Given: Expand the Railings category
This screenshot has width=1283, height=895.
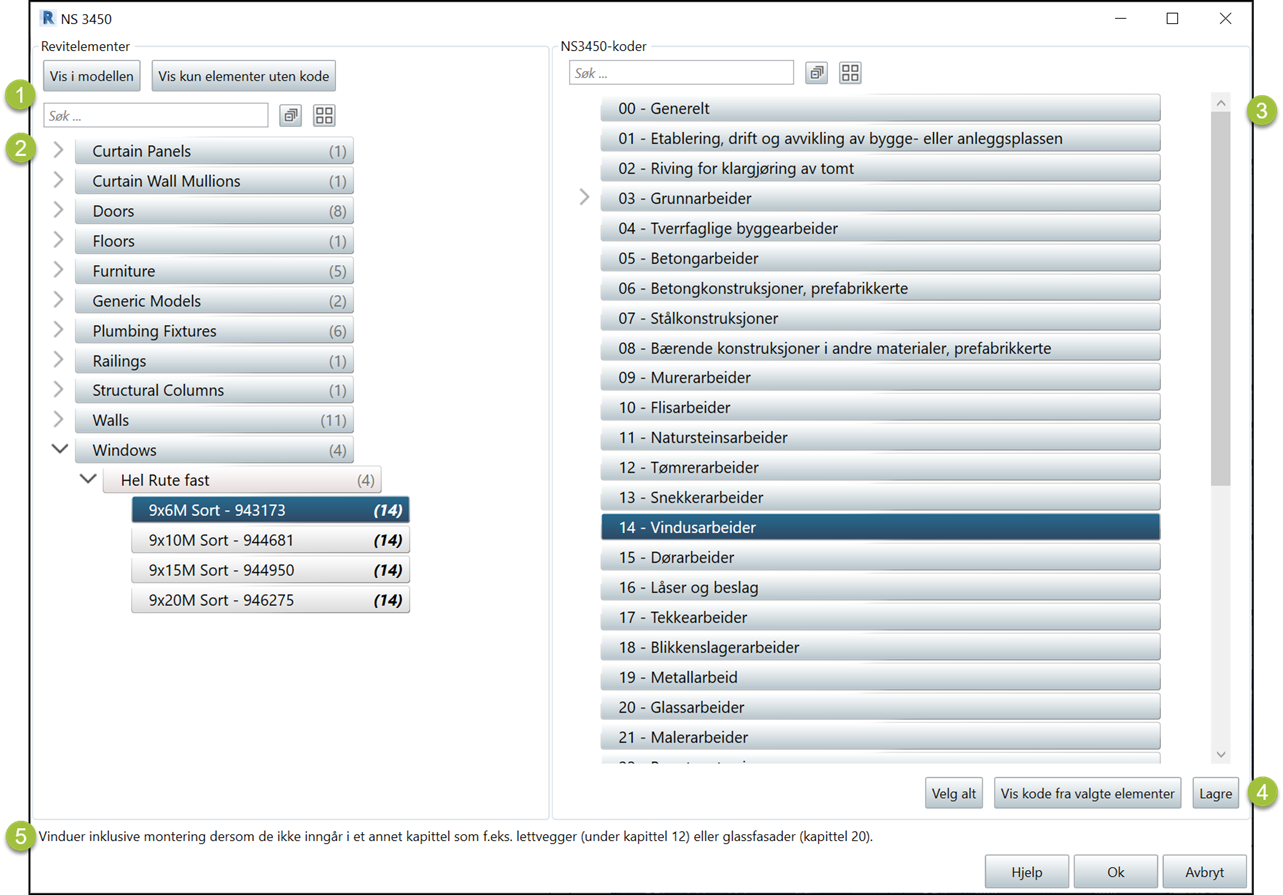Looking at the screenshot, I should coord(58,360).
